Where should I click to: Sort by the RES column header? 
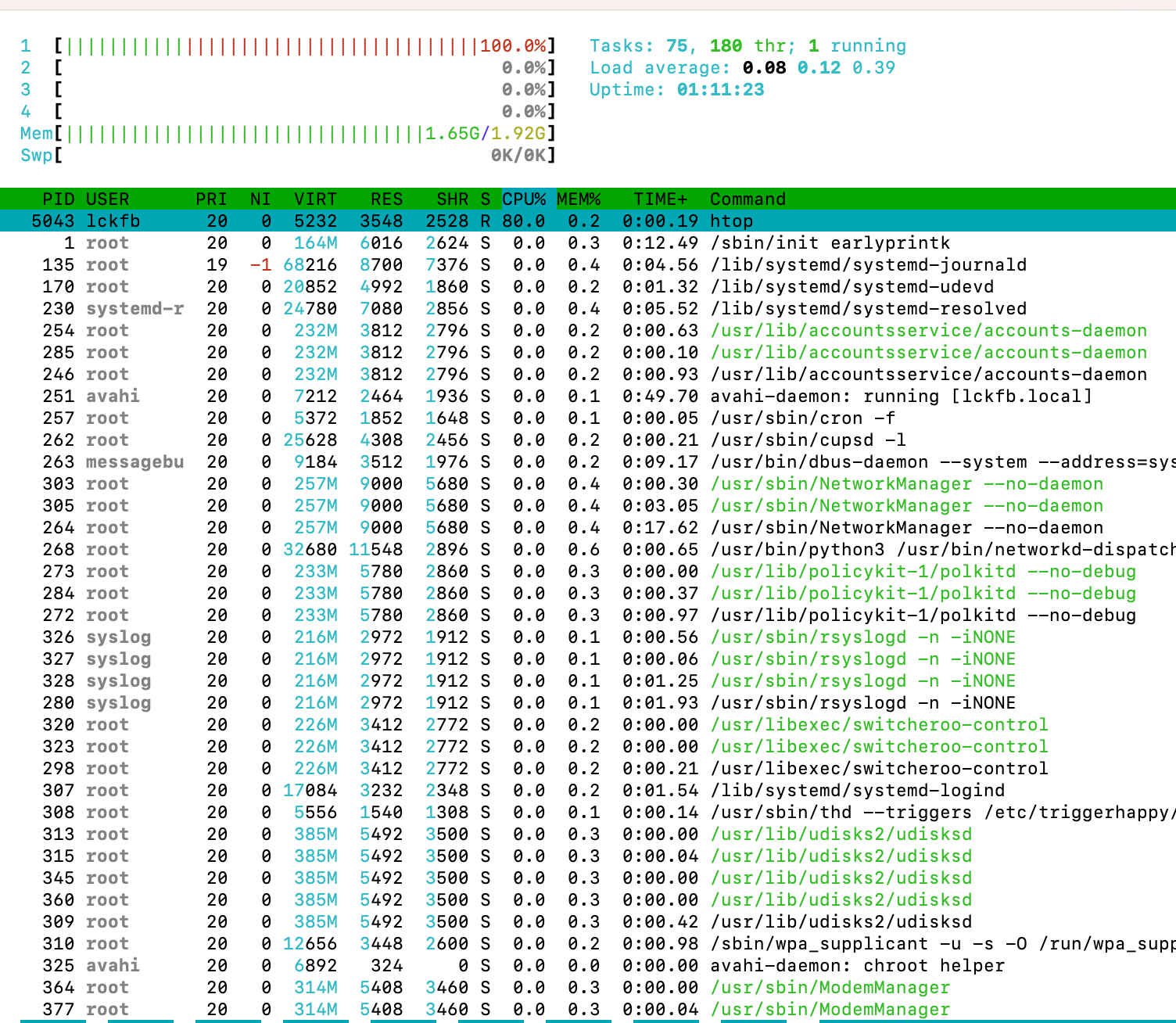[387, 199]
